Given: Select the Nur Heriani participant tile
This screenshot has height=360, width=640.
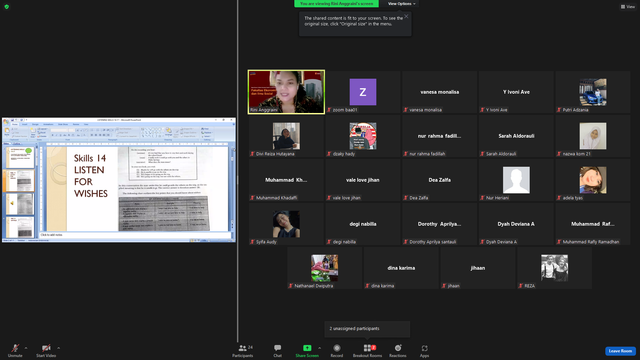Looking at the screenshot, I should click(x=516, y=180).
